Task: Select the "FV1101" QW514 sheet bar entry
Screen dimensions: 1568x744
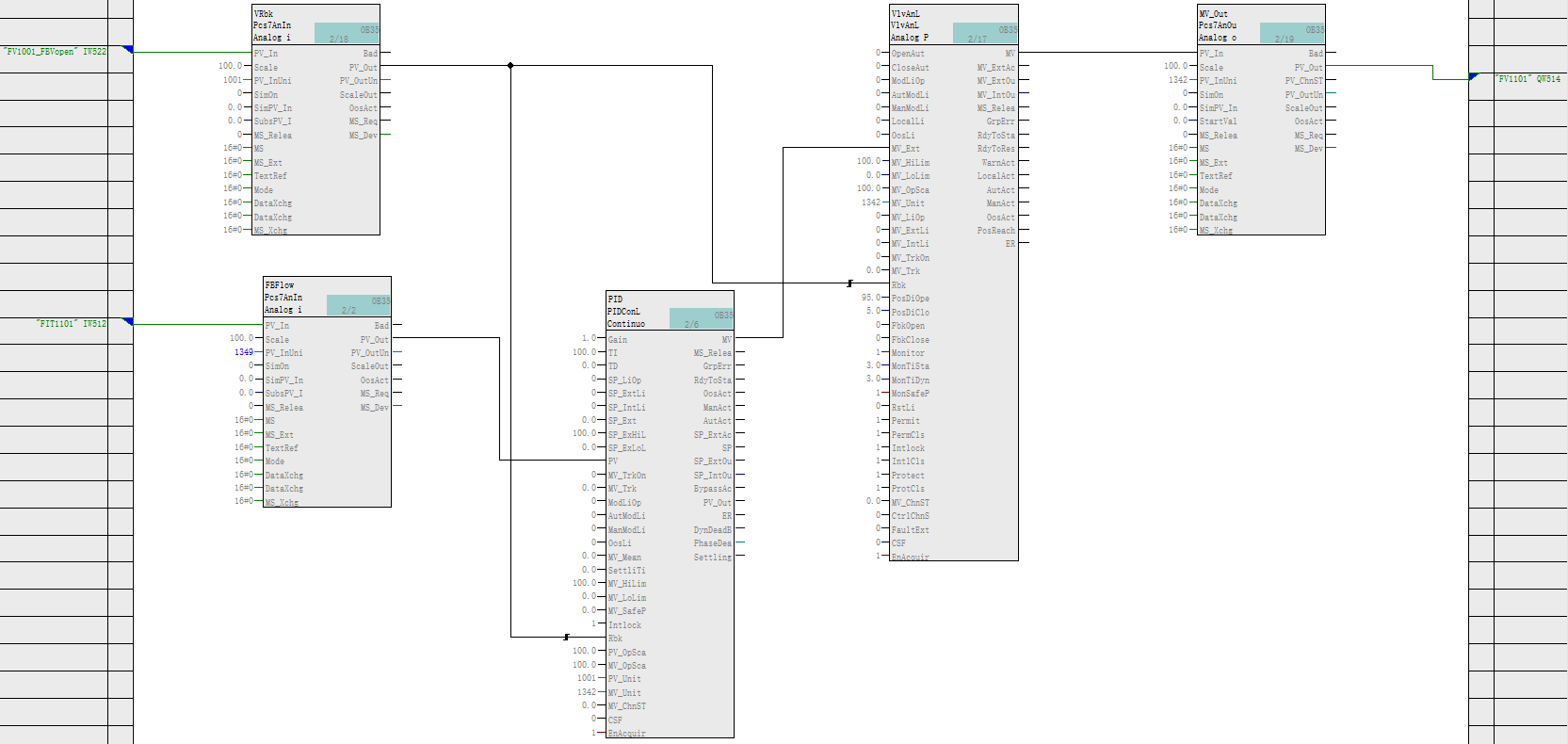Action: pos(1528,79)
